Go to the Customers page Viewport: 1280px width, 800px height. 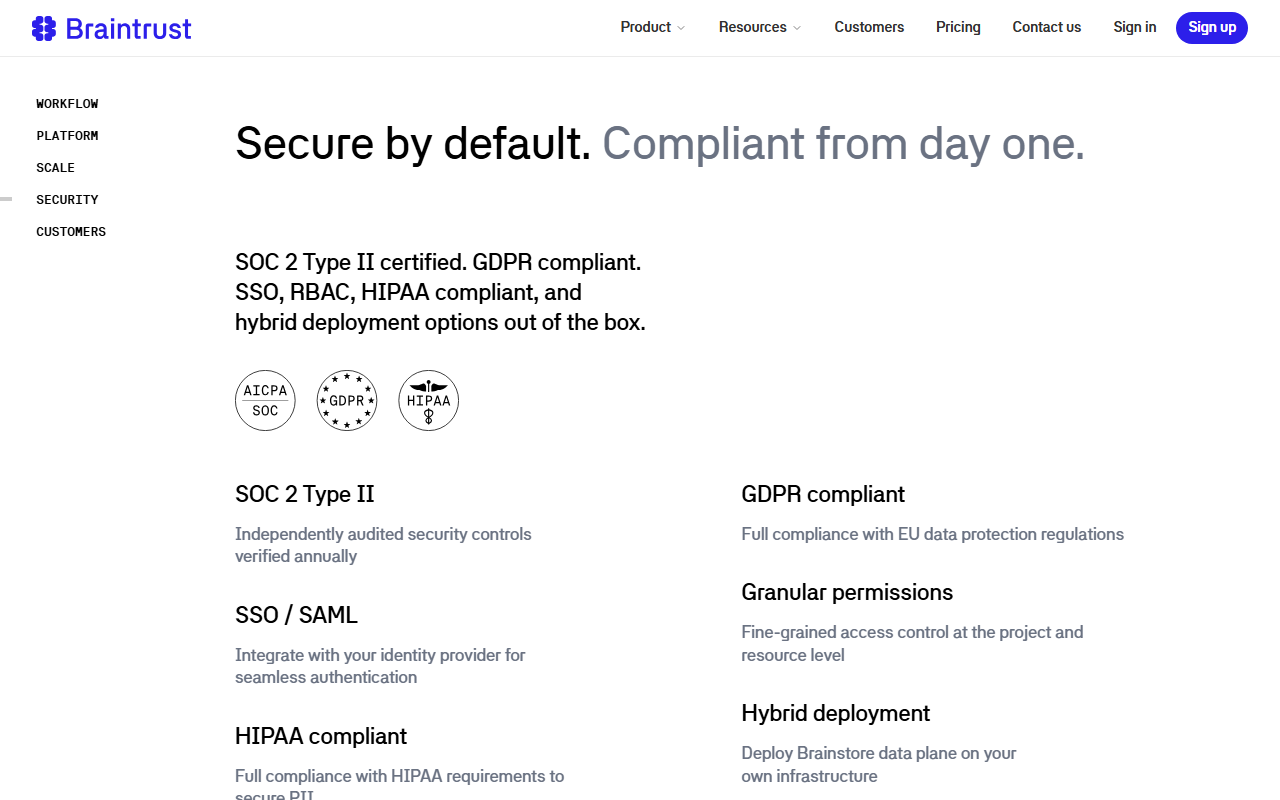pos(869,27)
